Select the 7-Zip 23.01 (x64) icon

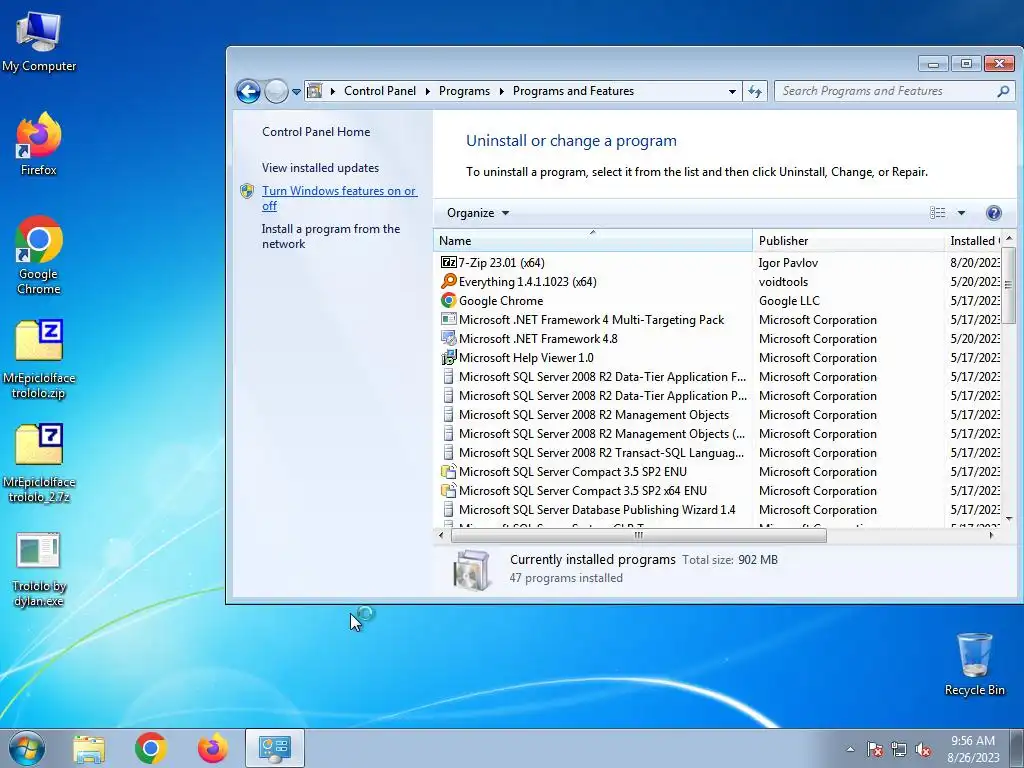[x=448, y=263]
